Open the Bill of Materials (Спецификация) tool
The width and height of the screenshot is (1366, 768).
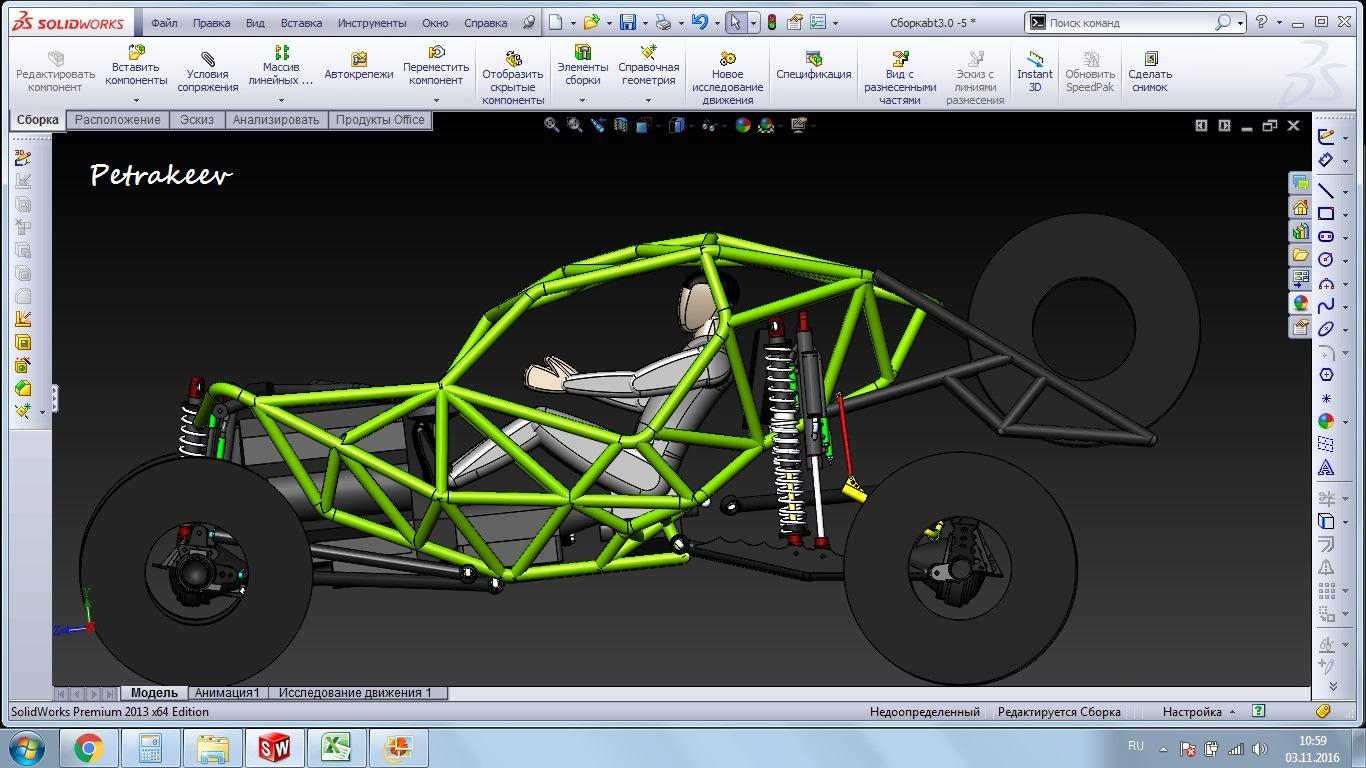pos(813,60)
